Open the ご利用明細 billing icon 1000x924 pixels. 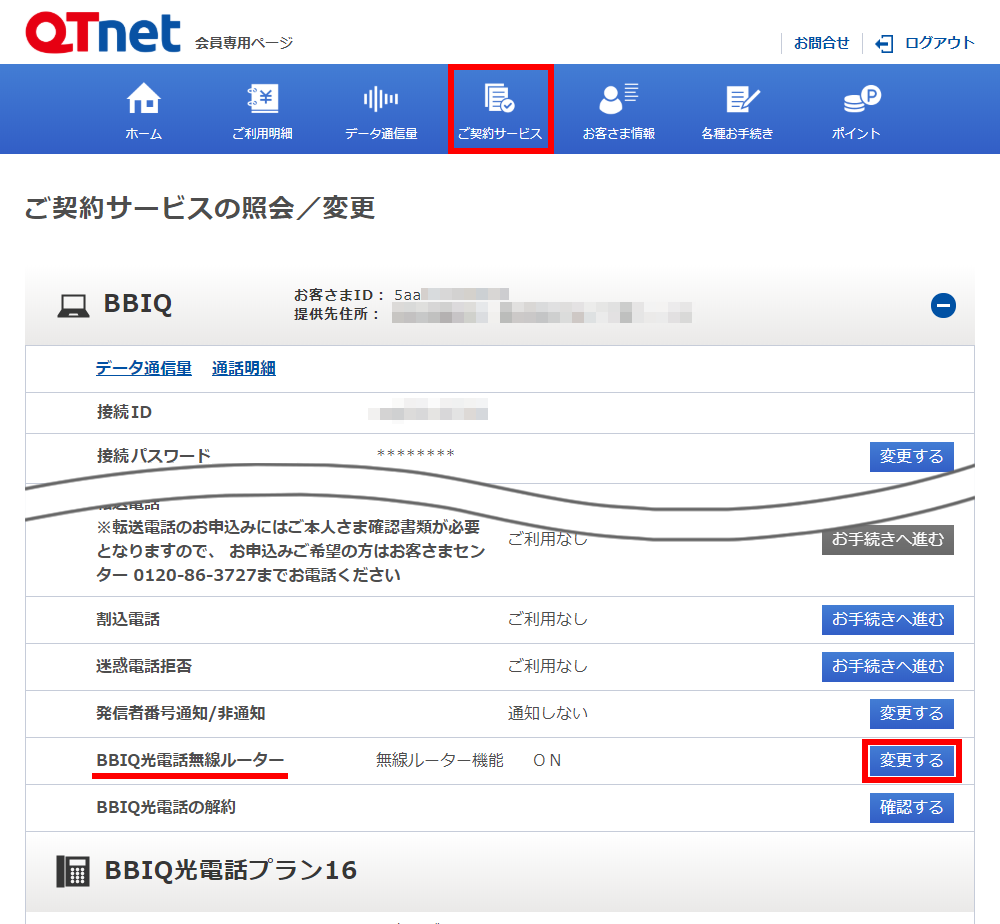[262, 99]
